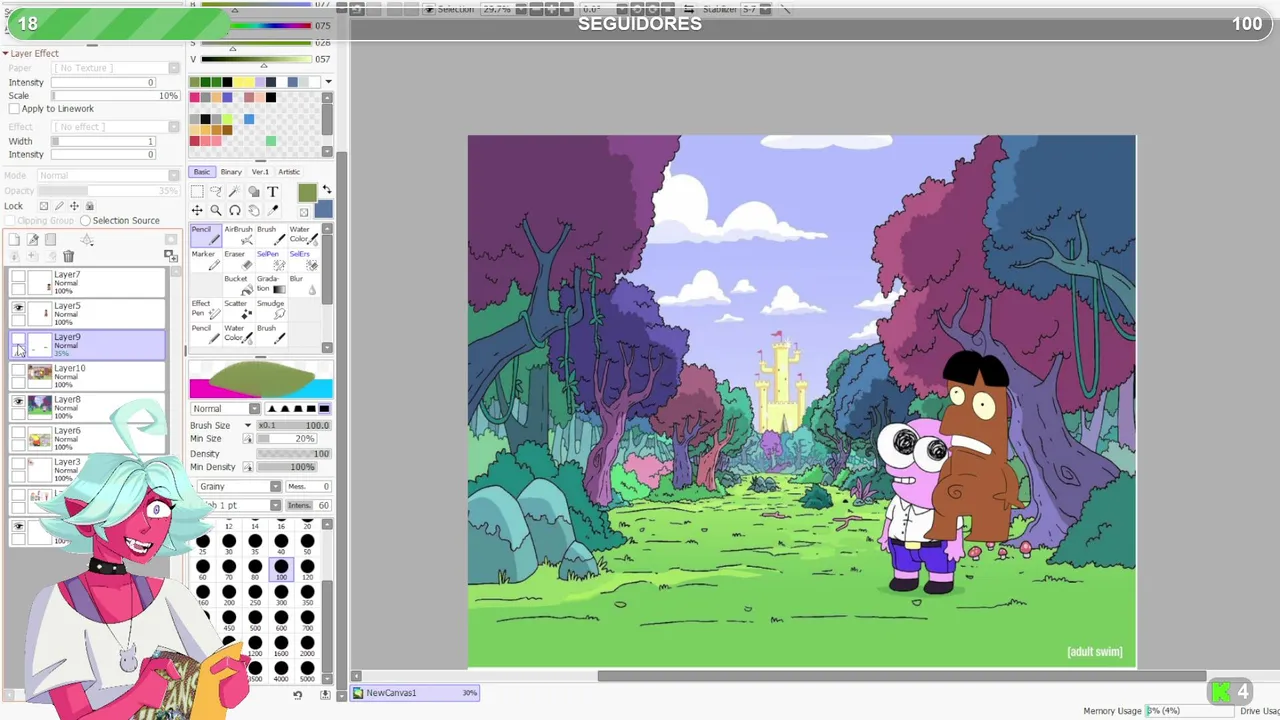The image size is (1280, 720).
Task: Select the Smudge tool
Action: click(270, 310)
